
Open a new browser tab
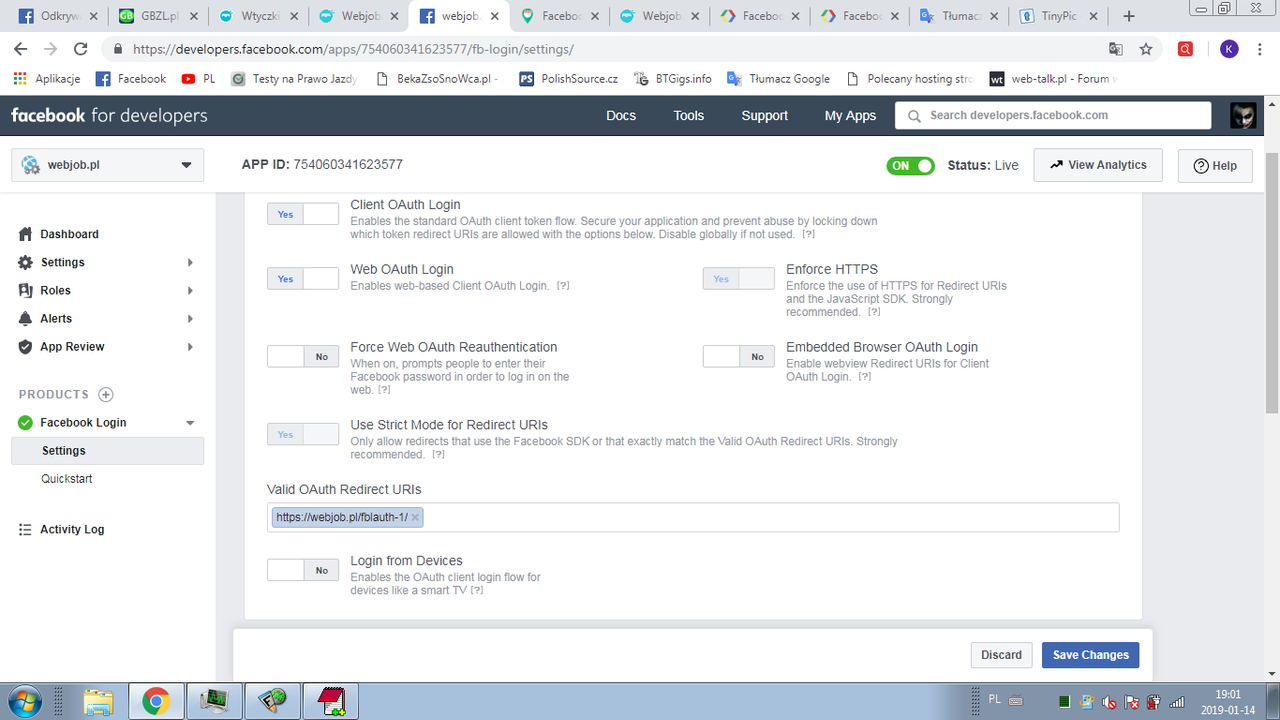[1129, 16]
